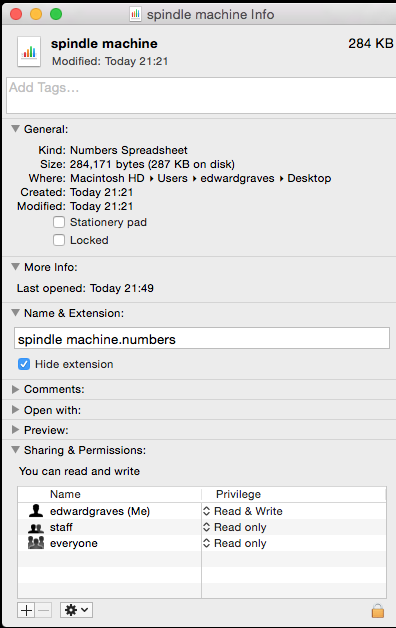
Task: Open the gear action menu
Action: [76, 610]
